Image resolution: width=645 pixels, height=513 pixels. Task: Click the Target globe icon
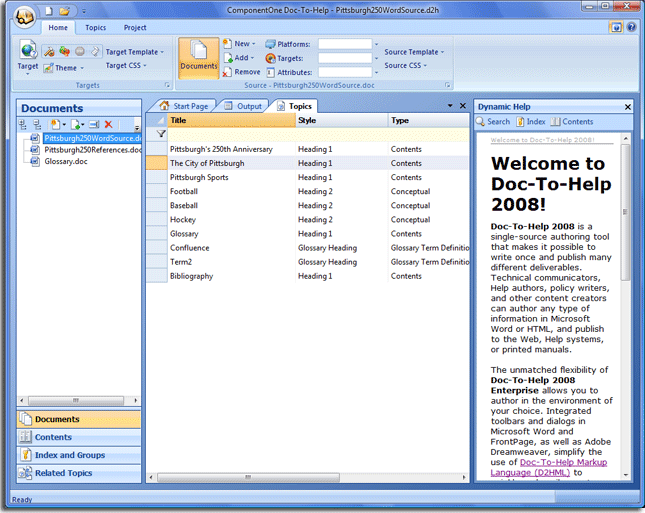coord(28,51)
